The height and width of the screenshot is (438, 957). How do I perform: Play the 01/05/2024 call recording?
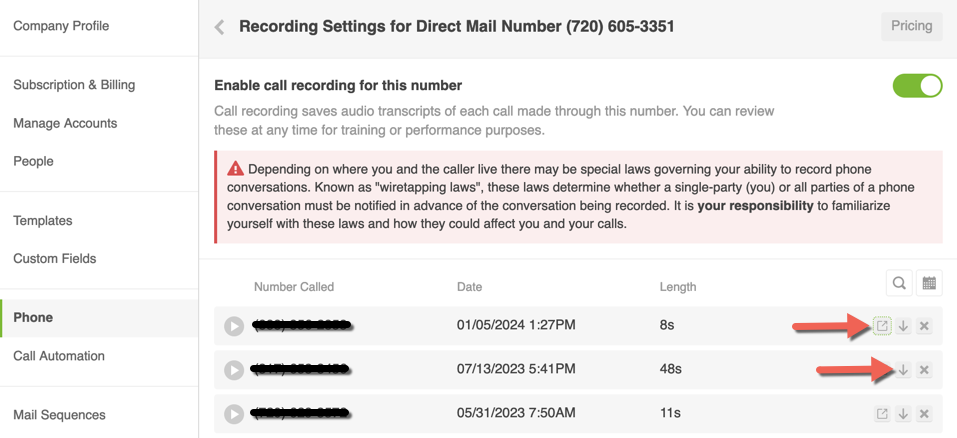[x=234, y=326]
